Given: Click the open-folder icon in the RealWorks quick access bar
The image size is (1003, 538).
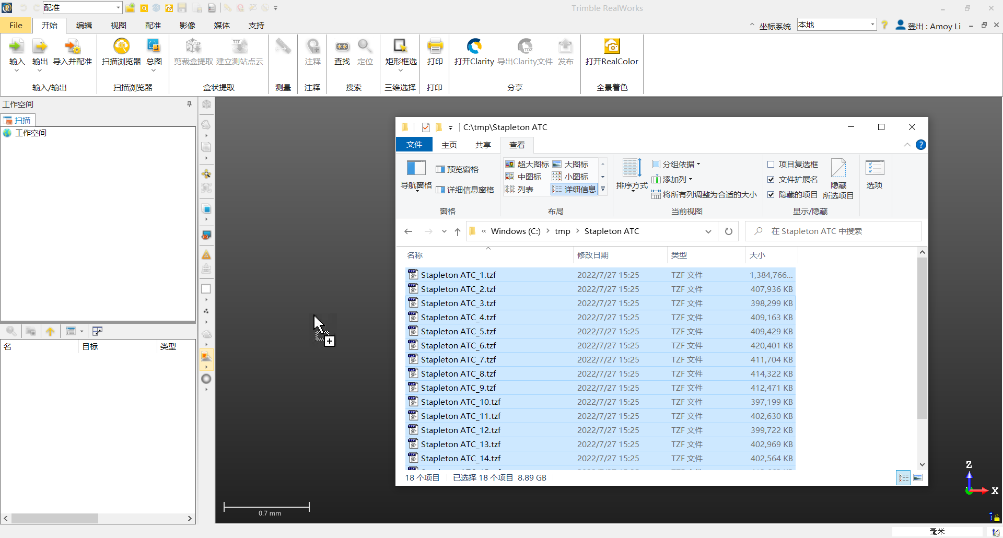Looking at the screenshot, I should point(130,8).
